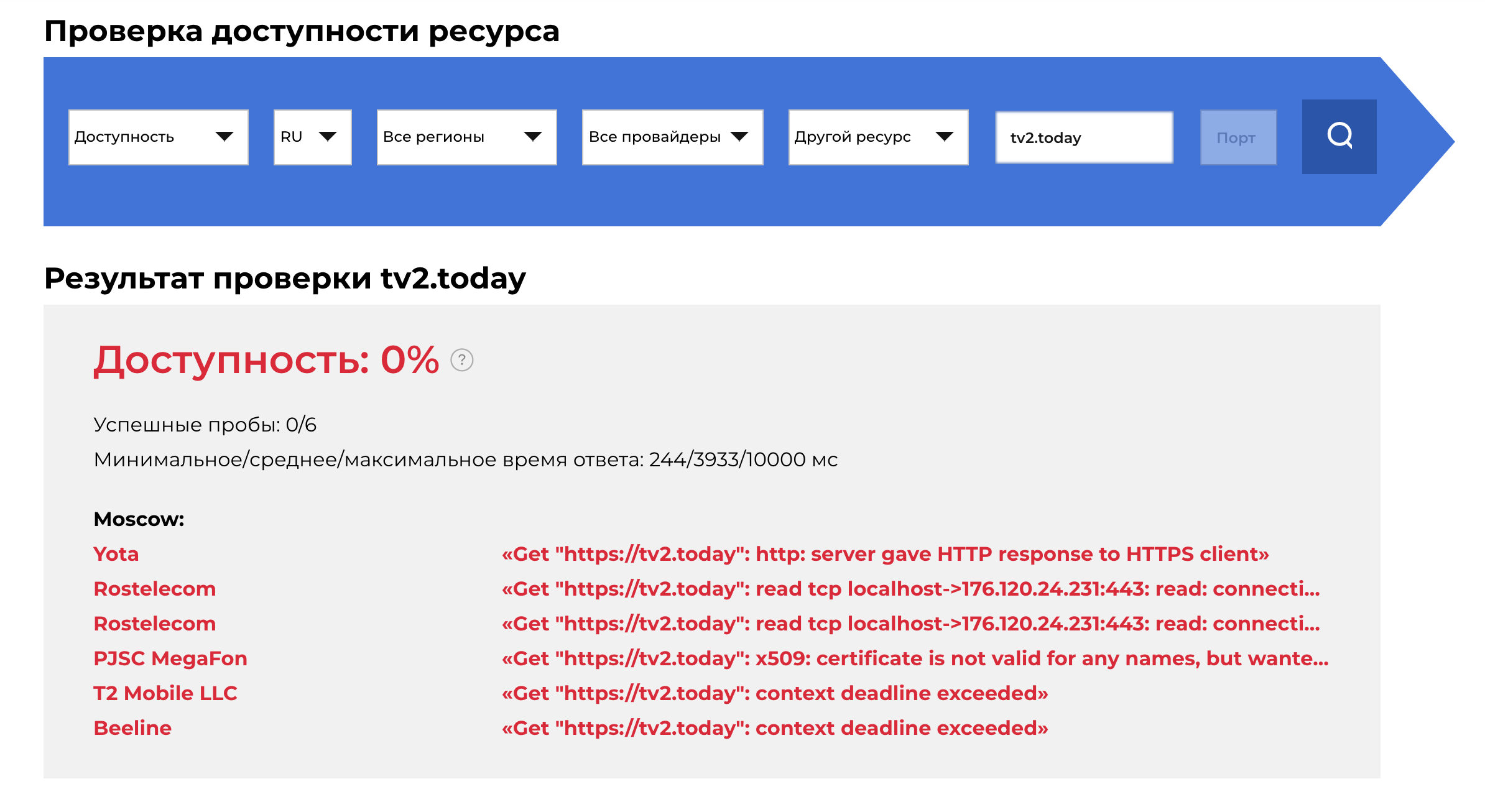Click the help question mark icon
The width and height of the screenshot is (1485, 812).
click(x=462, y=360)
